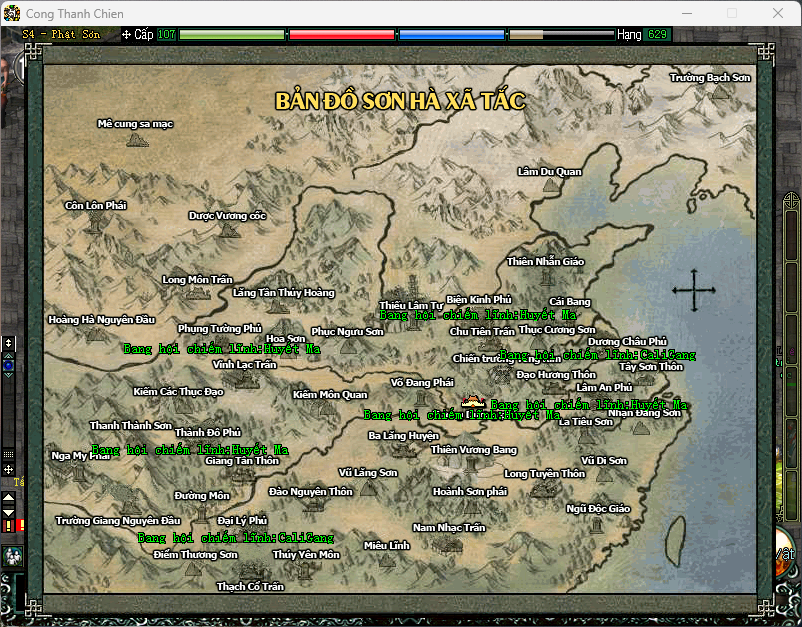
Task: Select the Mê cung sa mạc map icon
Action: [136, 139]
